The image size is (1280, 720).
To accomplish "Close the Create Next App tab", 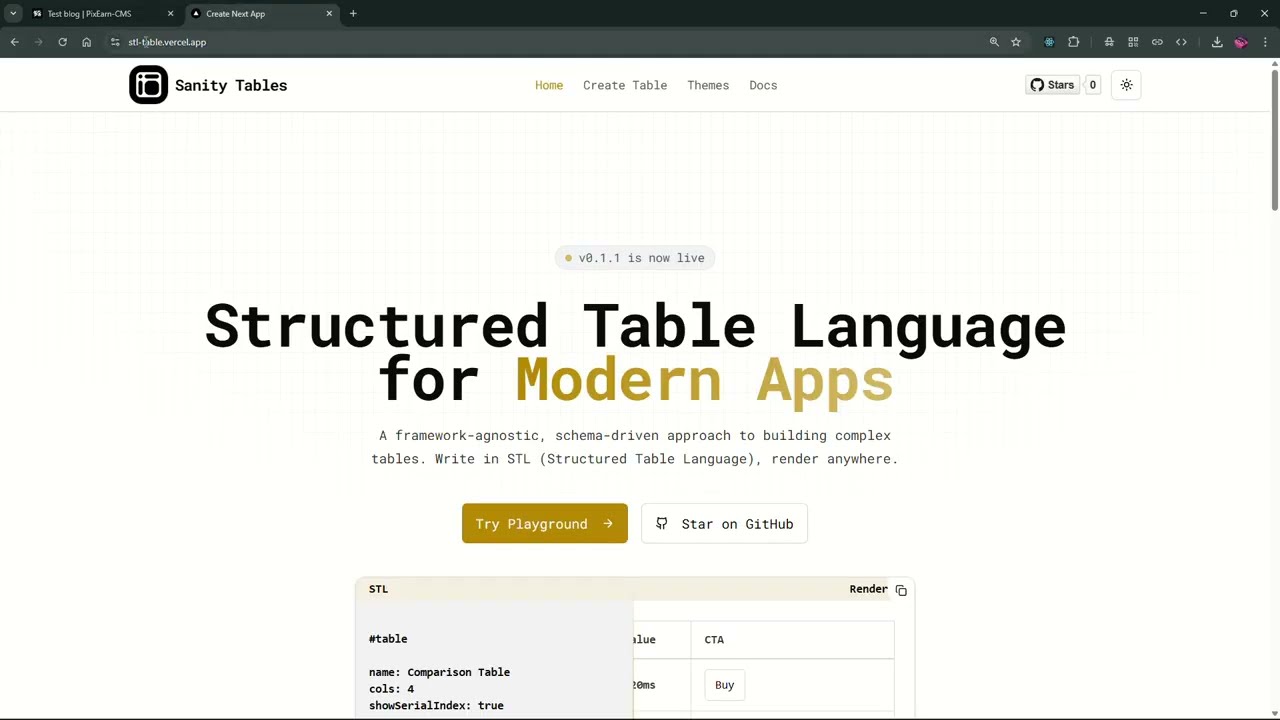I will click(x=329, y=14).
